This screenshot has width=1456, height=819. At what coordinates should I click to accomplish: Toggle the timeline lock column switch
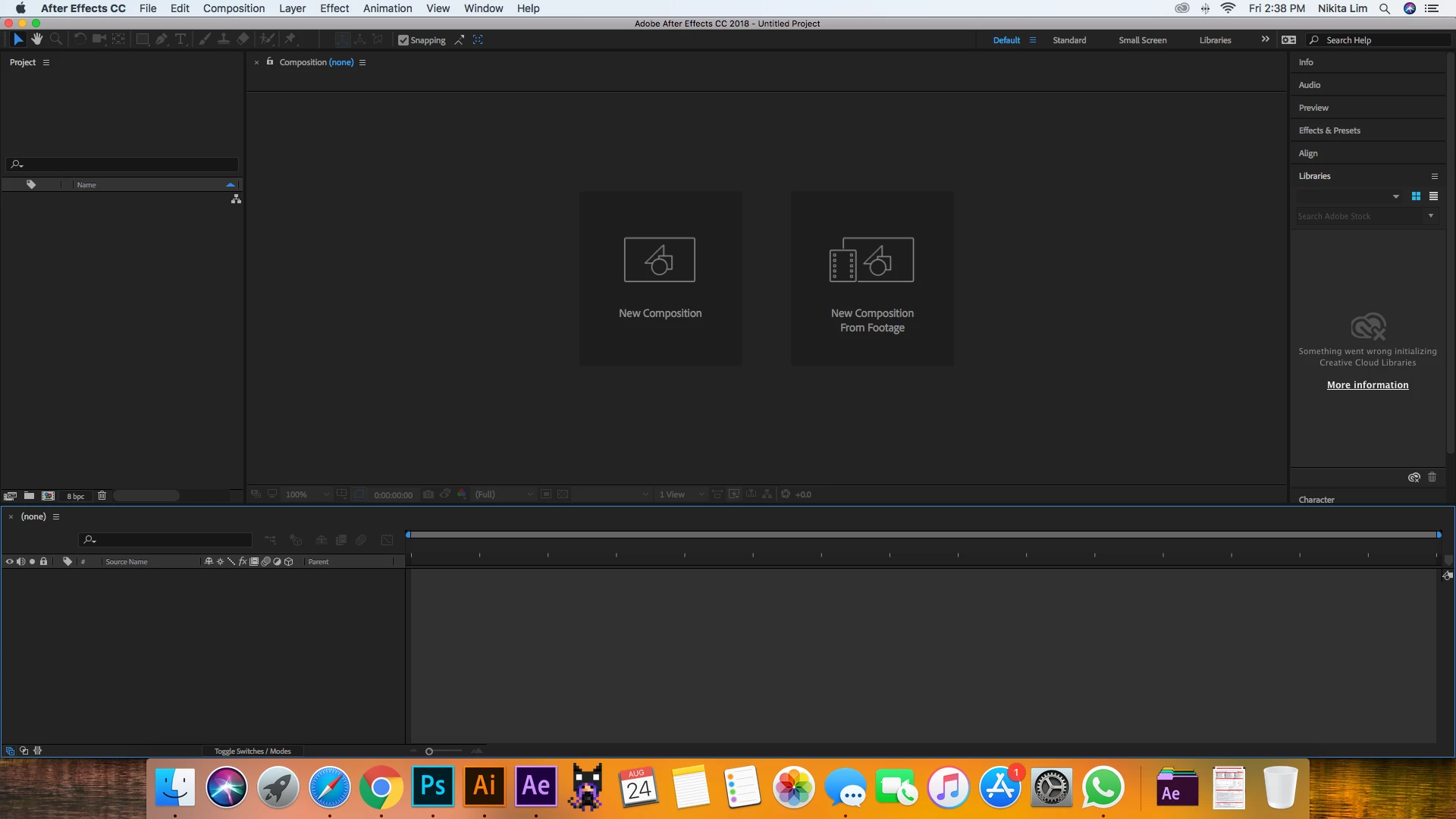point(44,562)
